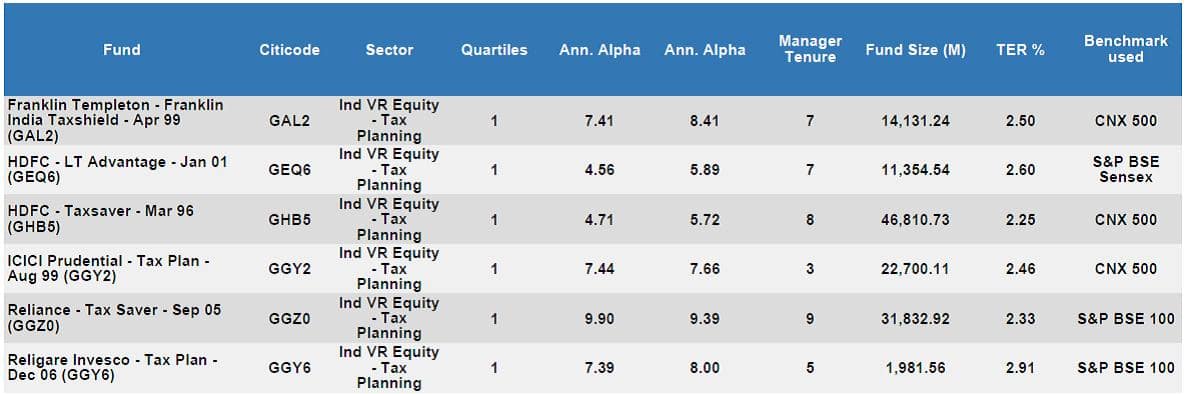Click the S&P BSE Sensex benchmark cell
The height and width of the screenshot is (394, 1188).
(x=1126, y=170)
